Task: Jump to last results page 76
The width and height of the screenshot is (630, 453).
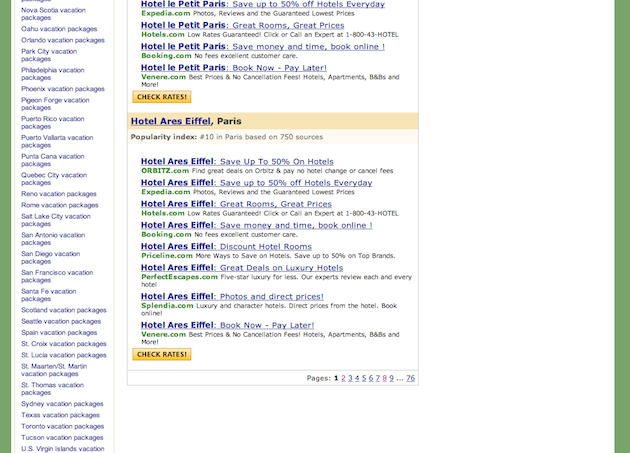Action: pos(410,378)
